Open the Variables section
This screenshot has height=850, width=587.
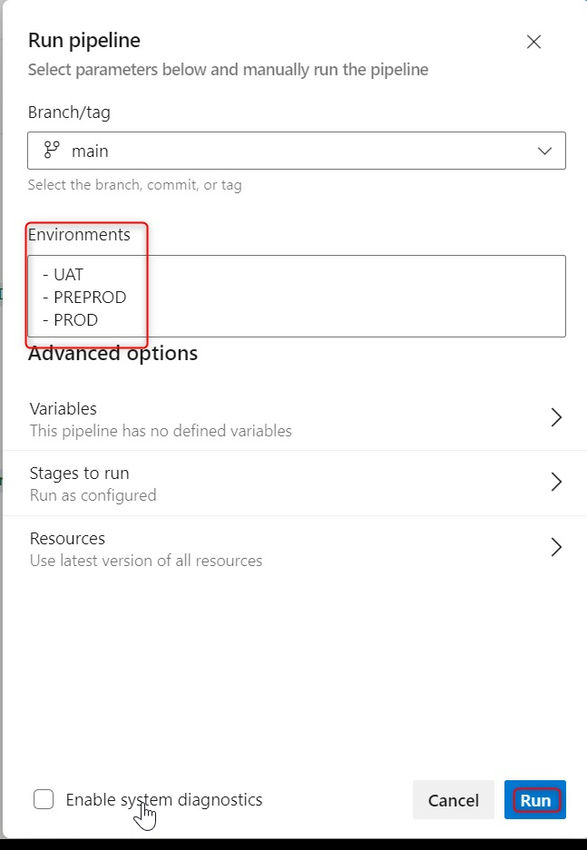point(295,418)
